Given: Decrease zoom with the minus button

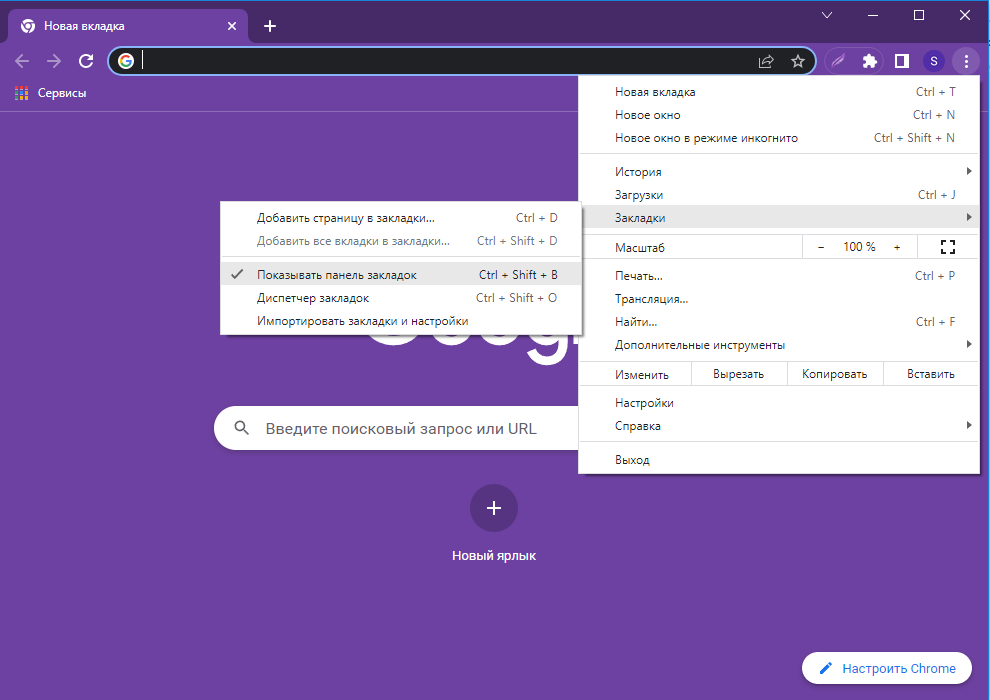Looking at the screenshot, I should point(821,247).
